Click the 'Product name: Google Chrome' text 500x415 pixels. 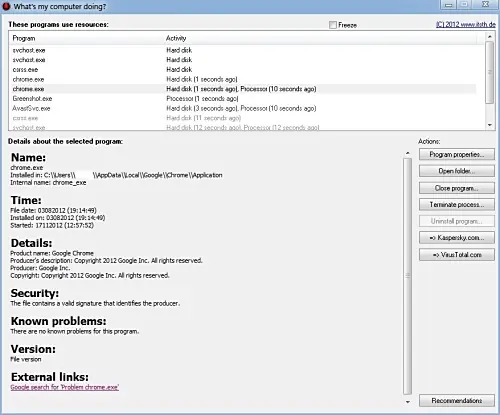point(52,253)
